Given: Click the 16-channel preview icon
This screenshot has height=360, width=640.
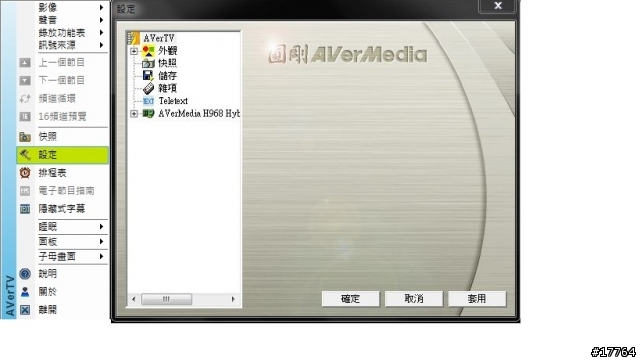Looking at the screenshot, I should click(x=25, y=117).
